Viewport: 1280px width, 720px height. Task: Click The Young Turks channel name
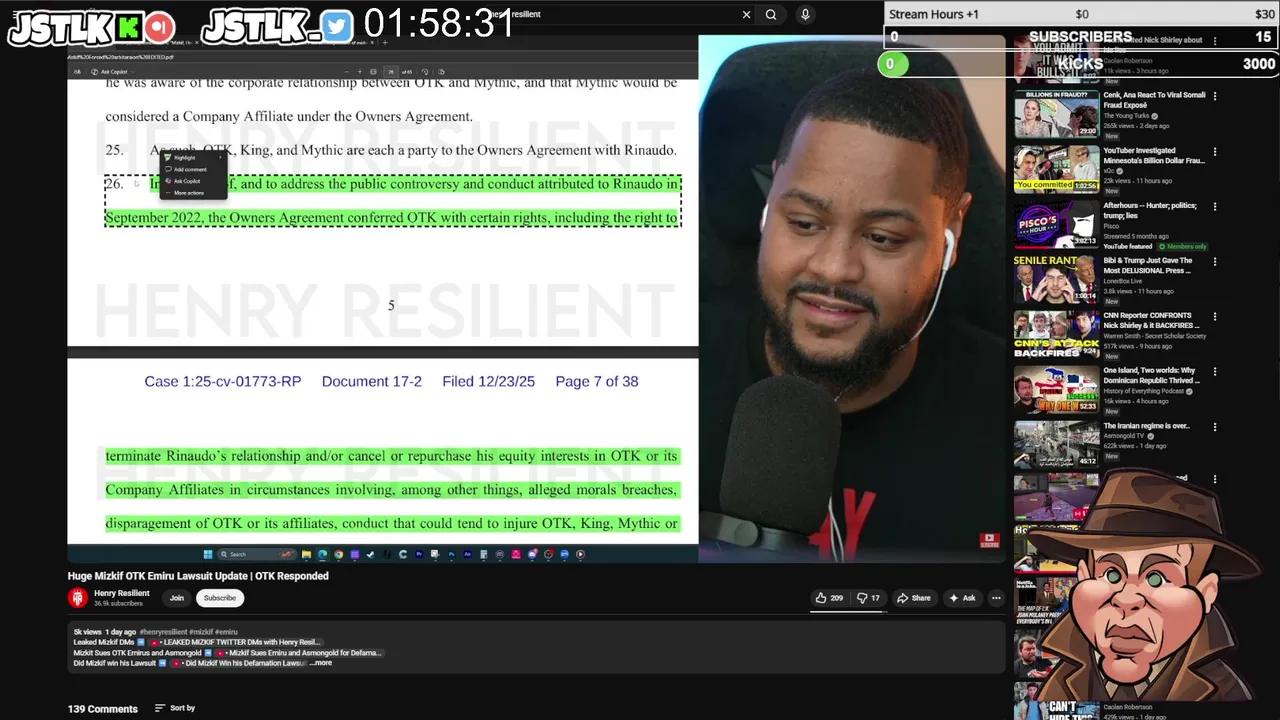(1127, 116)
